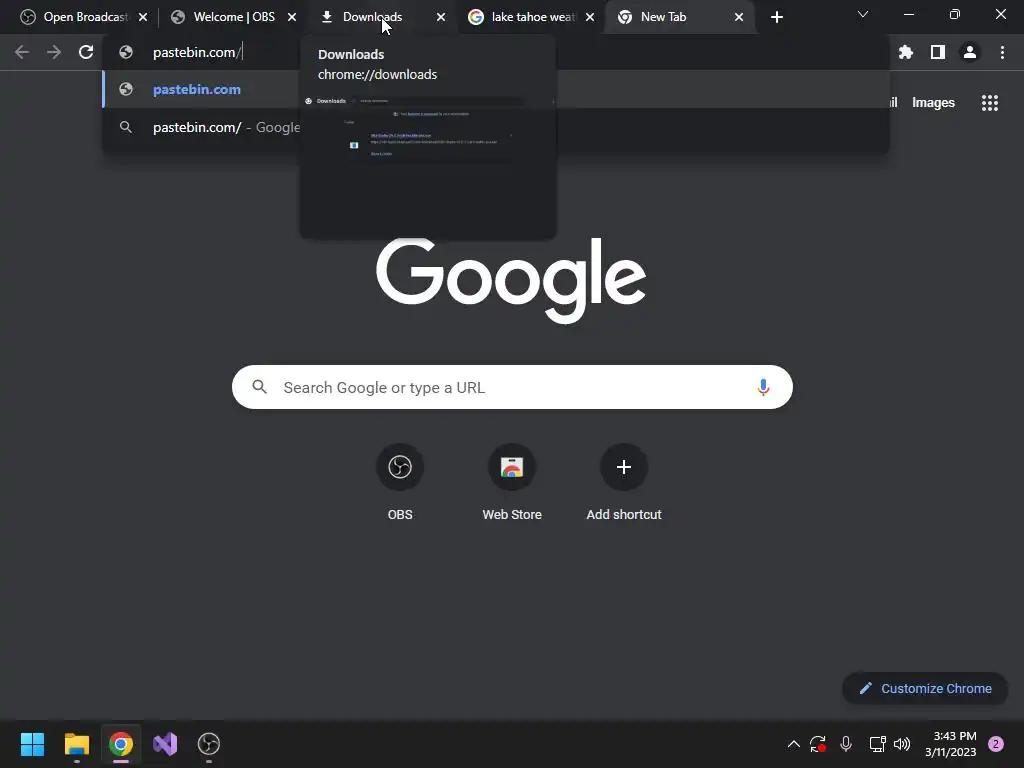Go back to previous page
The width and height of the screenshot is (1024, 768).
click(22, 52)
